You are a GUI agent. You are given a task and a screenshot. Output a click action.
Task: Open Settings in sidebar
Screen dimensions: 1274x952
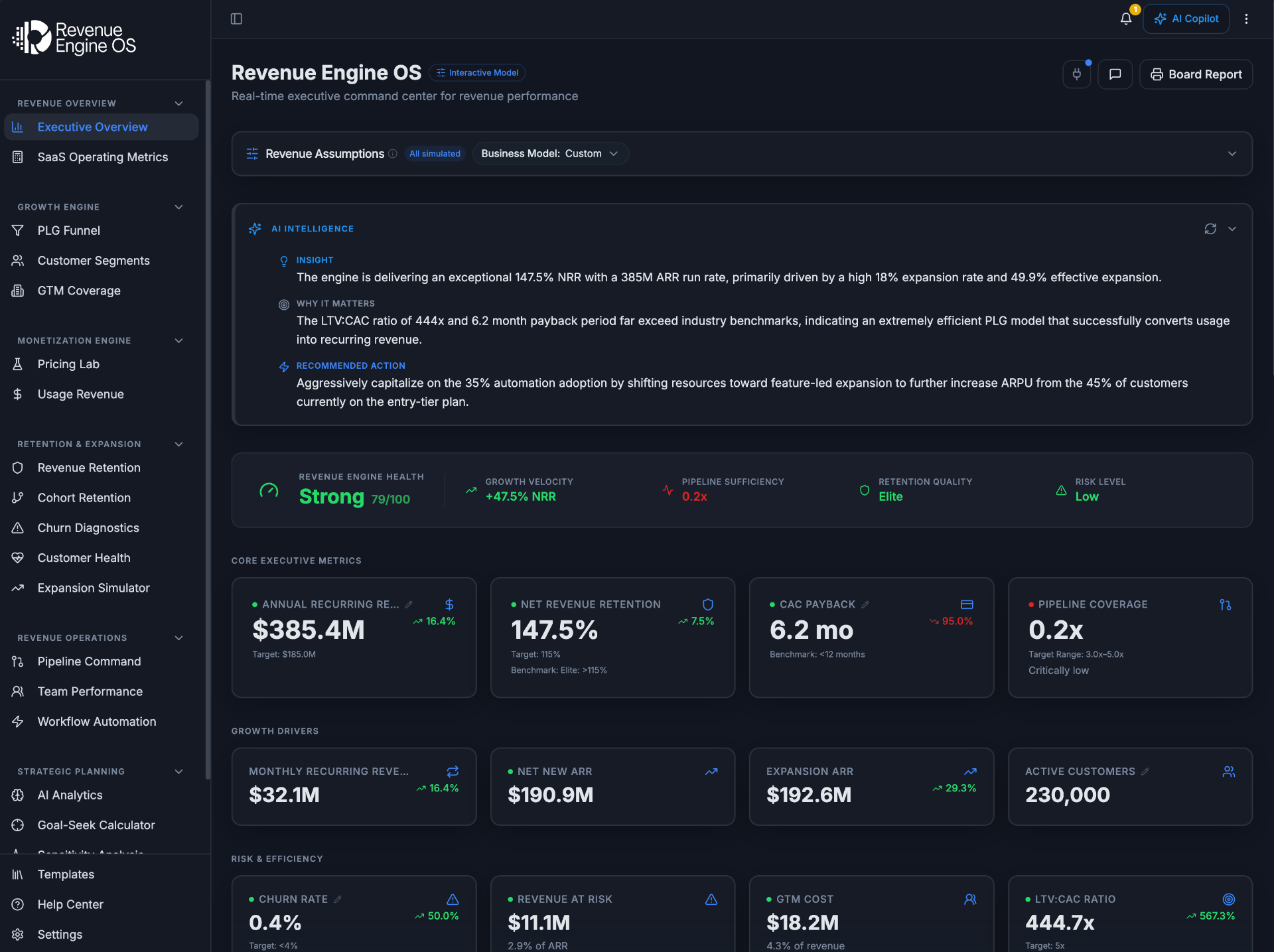[x=102, y=935]
